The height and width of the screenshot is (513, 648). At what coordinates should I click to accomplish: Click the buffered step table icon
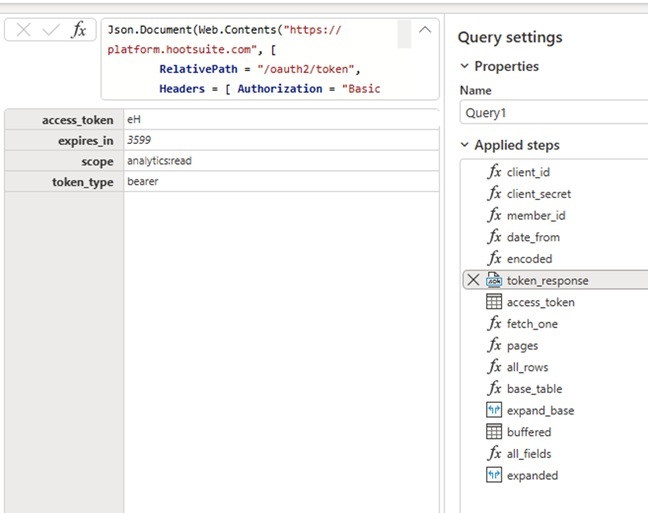494,432
